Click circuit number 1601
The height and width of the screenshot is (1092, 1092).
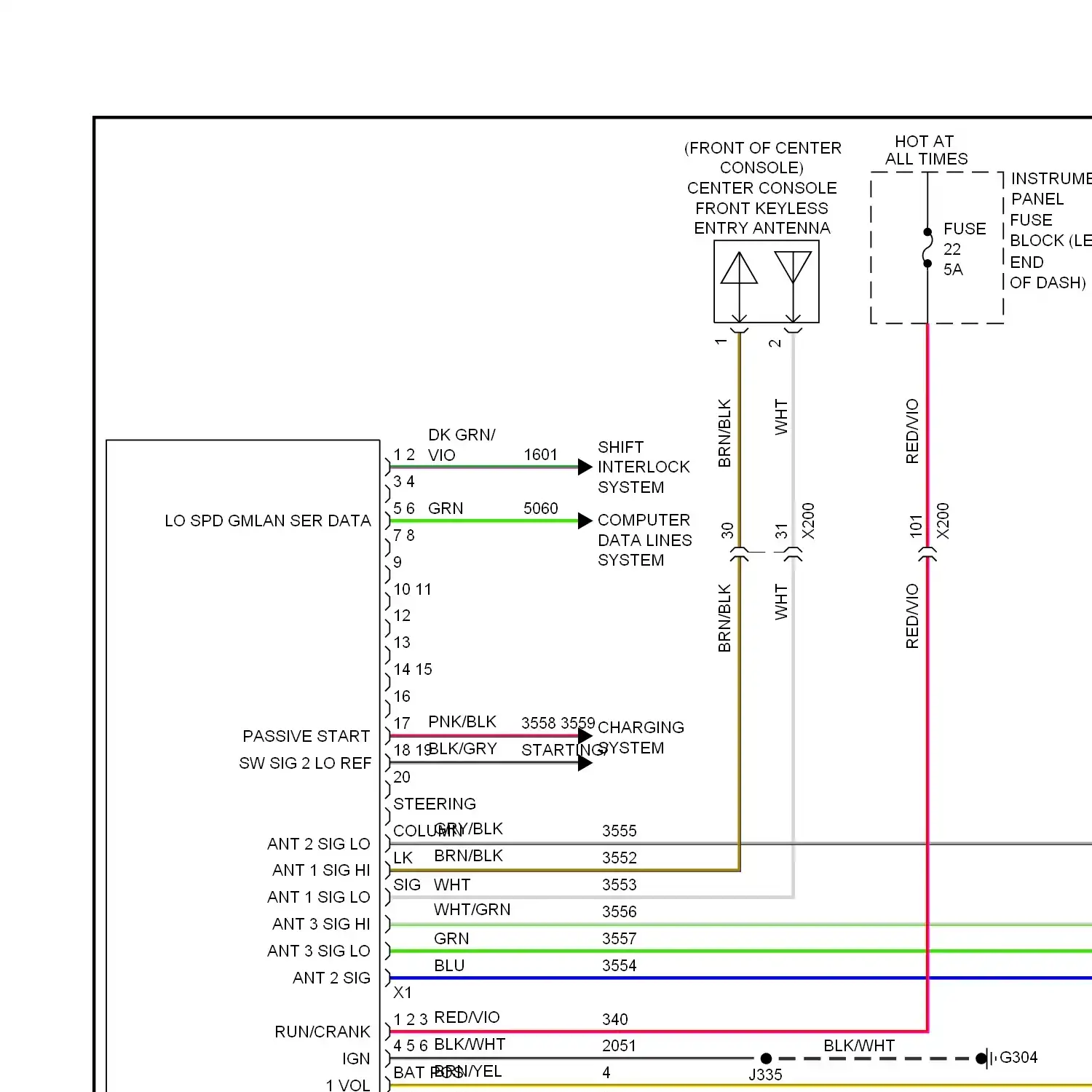pos(541,455)
